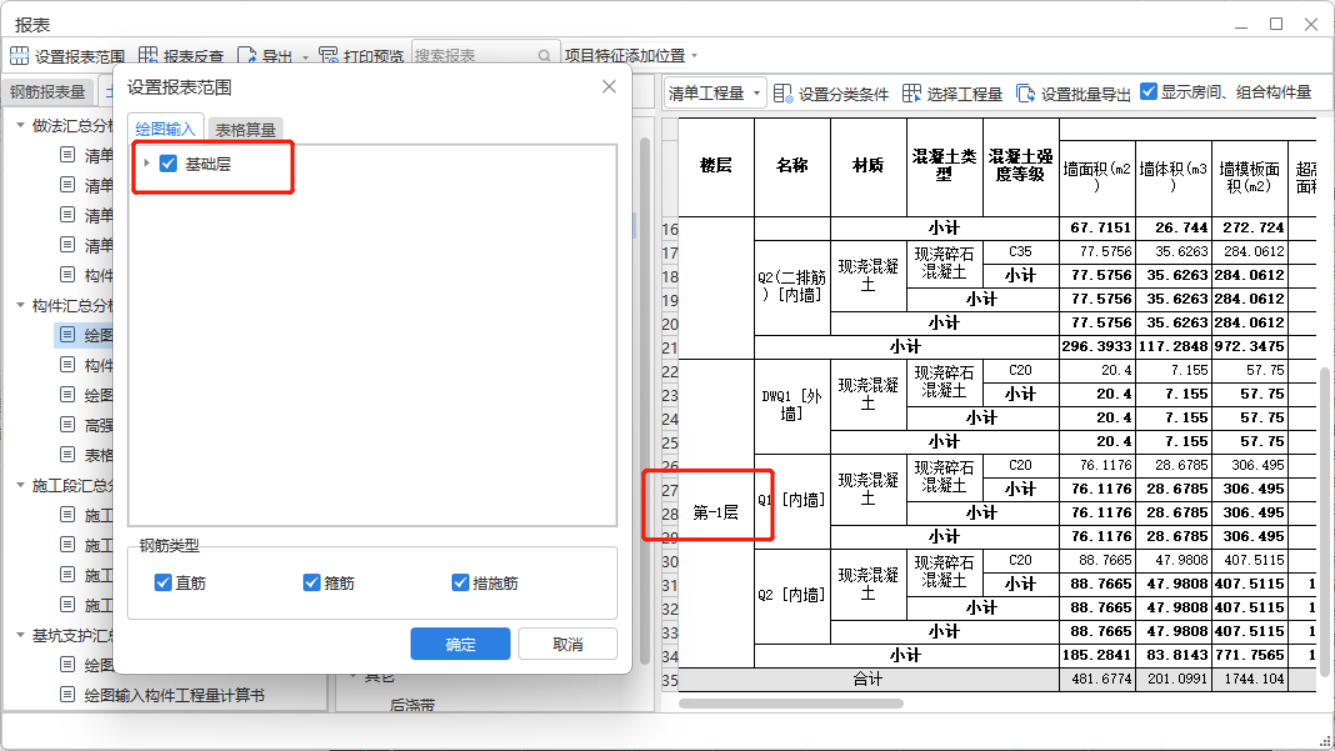Screen dimensions: 1335x751
Task: Collapse the 基坑支护汇总 group
Action: (20, 635)
